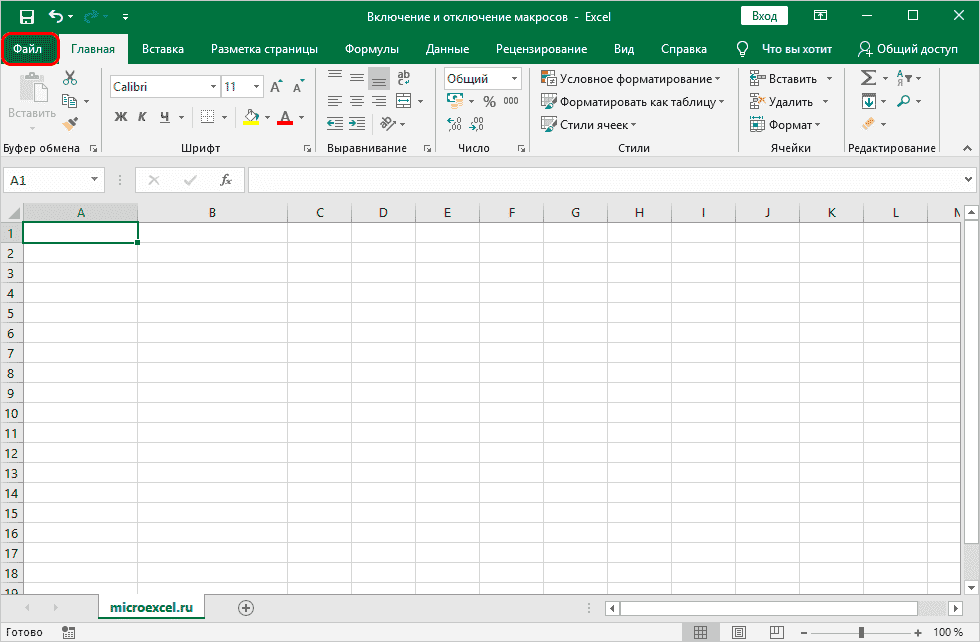Click the AutoSum sigma icon
Viewport: 980px width, 642px height.
[868, 79]
